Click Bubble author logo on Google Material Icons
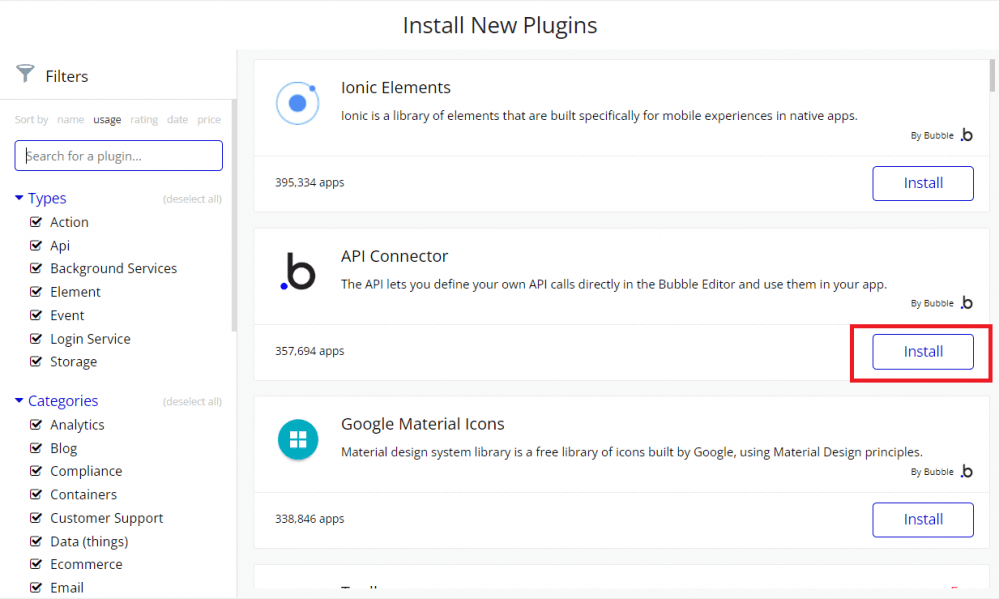999x599 pixels. click(966, 471)
